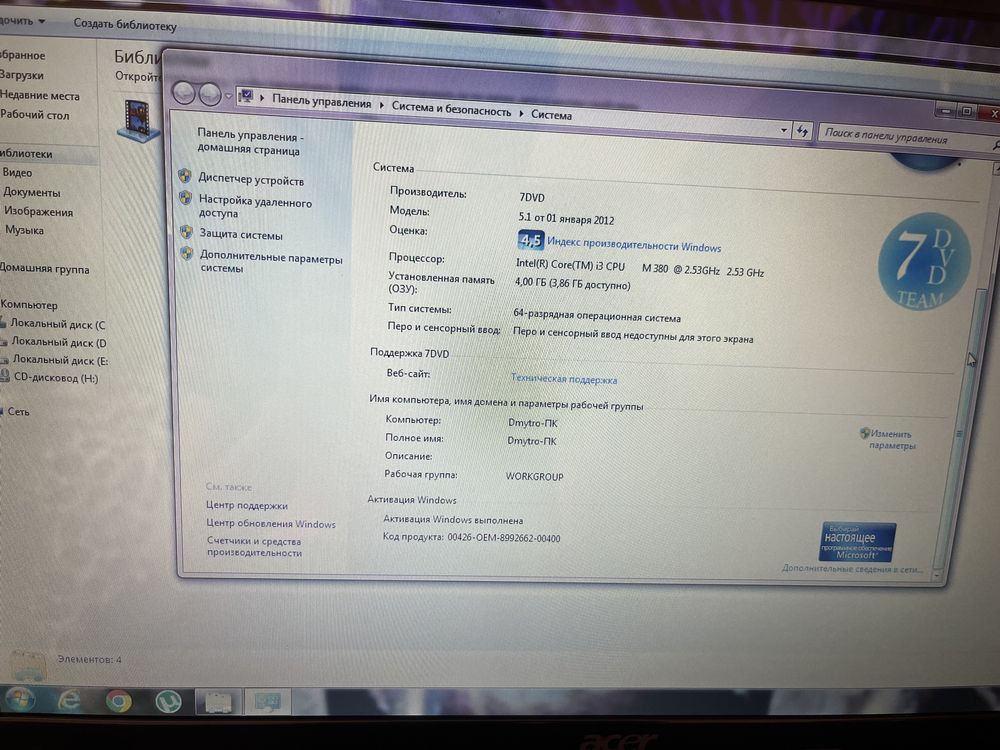
Task: Select Домашняя группа in Explorer sidebar
Action: pos(44,268)
